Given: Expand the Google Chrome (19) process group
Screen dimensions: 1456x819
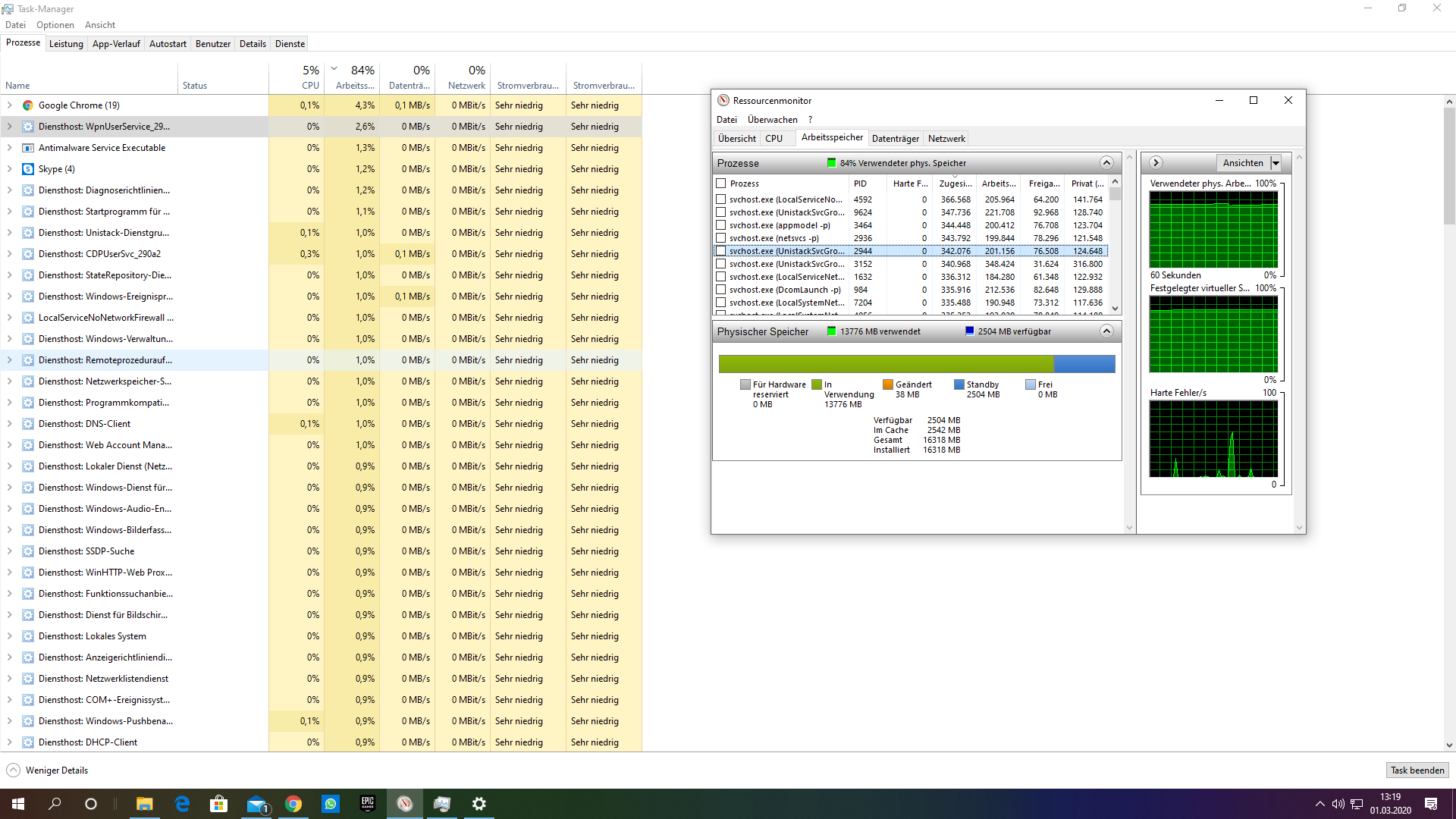Looking at the screenshot, I should [x=8, y=105].
